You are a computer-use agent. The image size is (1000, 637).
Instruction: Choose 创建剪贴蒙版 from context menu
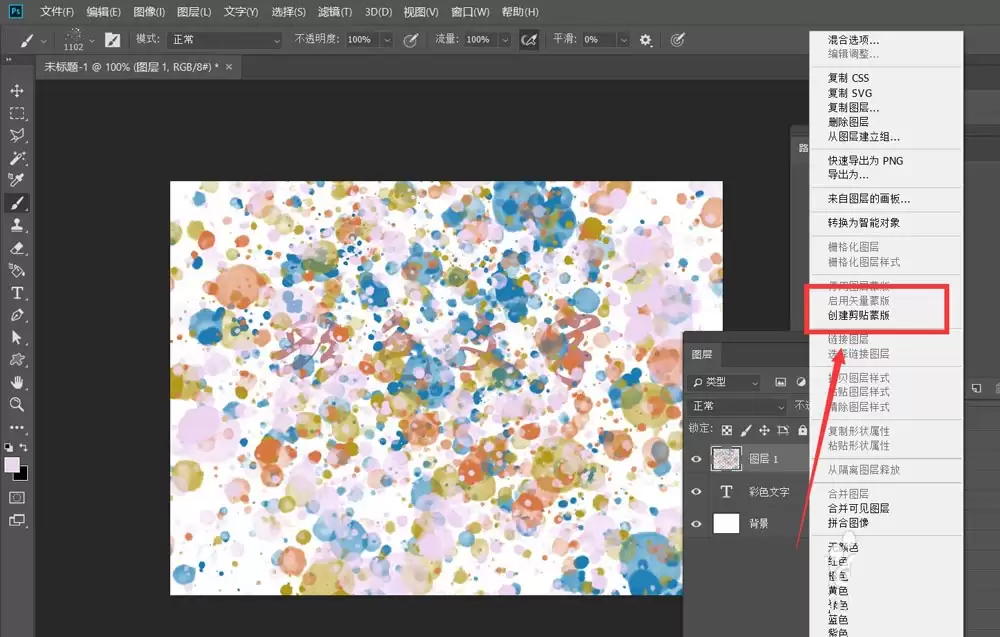(x=858, y=316)
